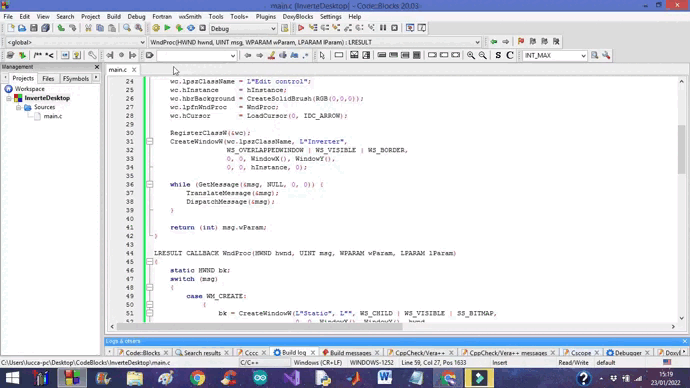Collapse the InverteDesktop project tree node

(x=9, y=98)
